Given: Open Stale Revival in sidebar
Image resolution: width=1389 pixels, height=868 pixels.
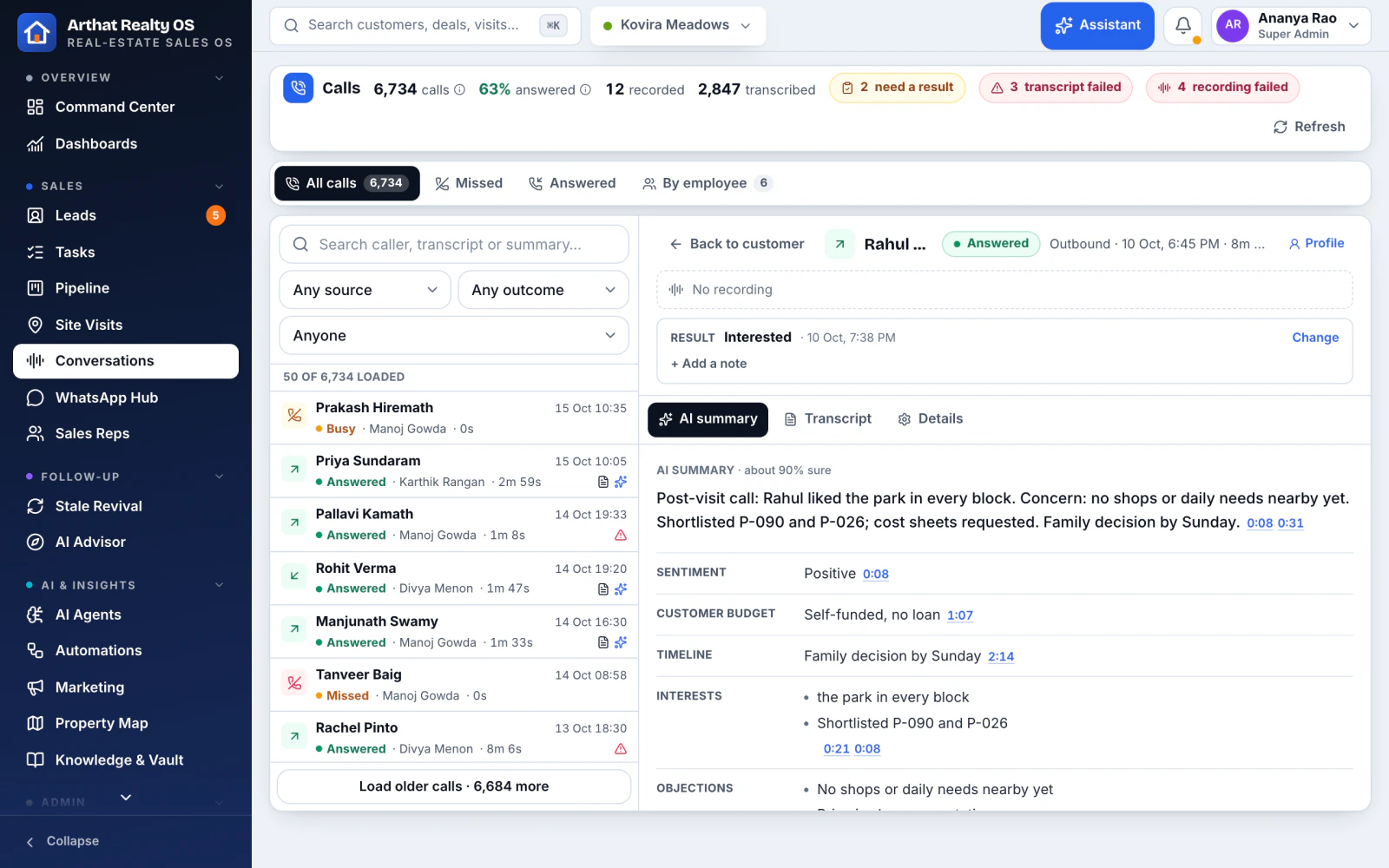Looking at the screenshot, I should point(126,506).
